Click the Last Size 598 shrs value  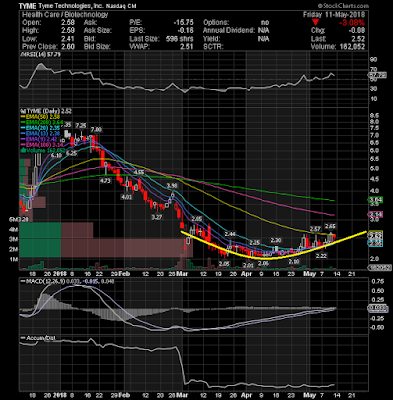coord(180,39)
